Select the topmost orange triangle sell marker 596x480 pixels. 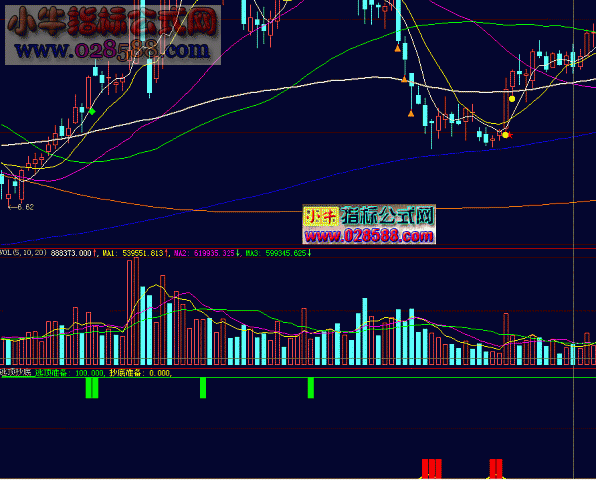[x=398, y=48]
